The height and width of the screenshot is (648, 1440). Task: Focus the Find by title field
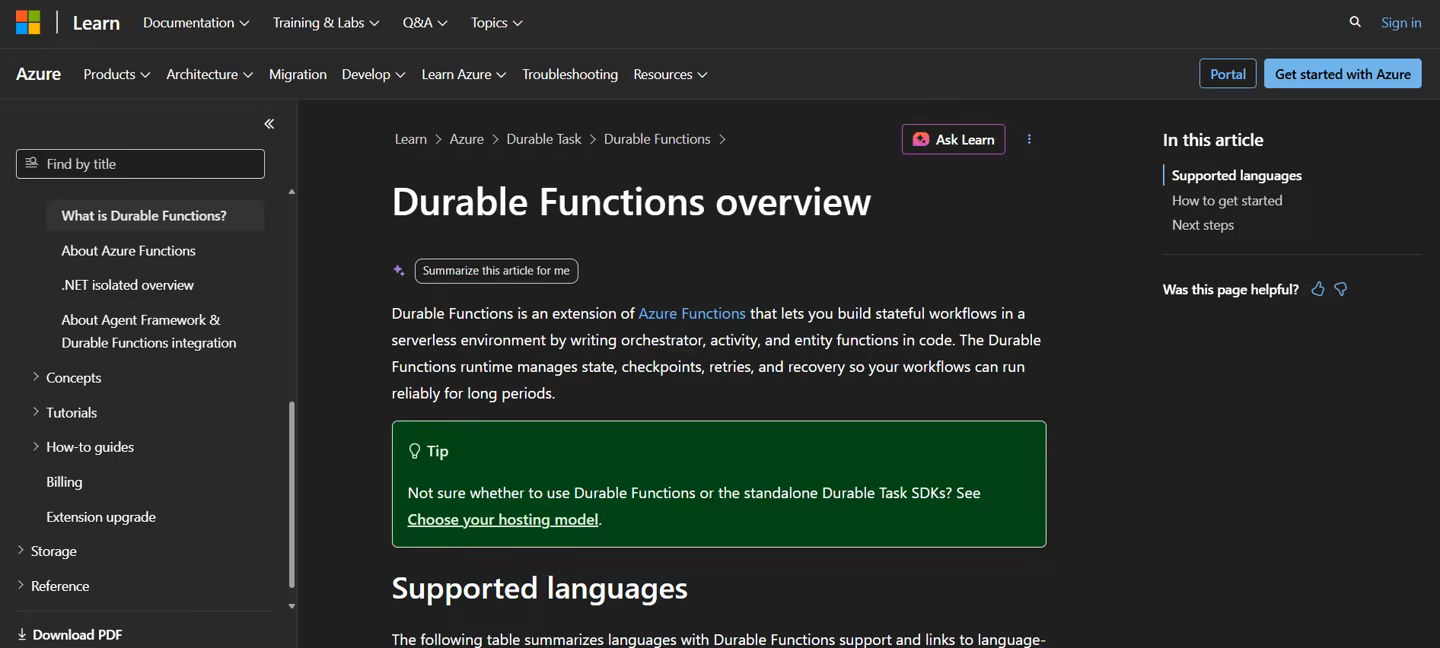[140, 164]
